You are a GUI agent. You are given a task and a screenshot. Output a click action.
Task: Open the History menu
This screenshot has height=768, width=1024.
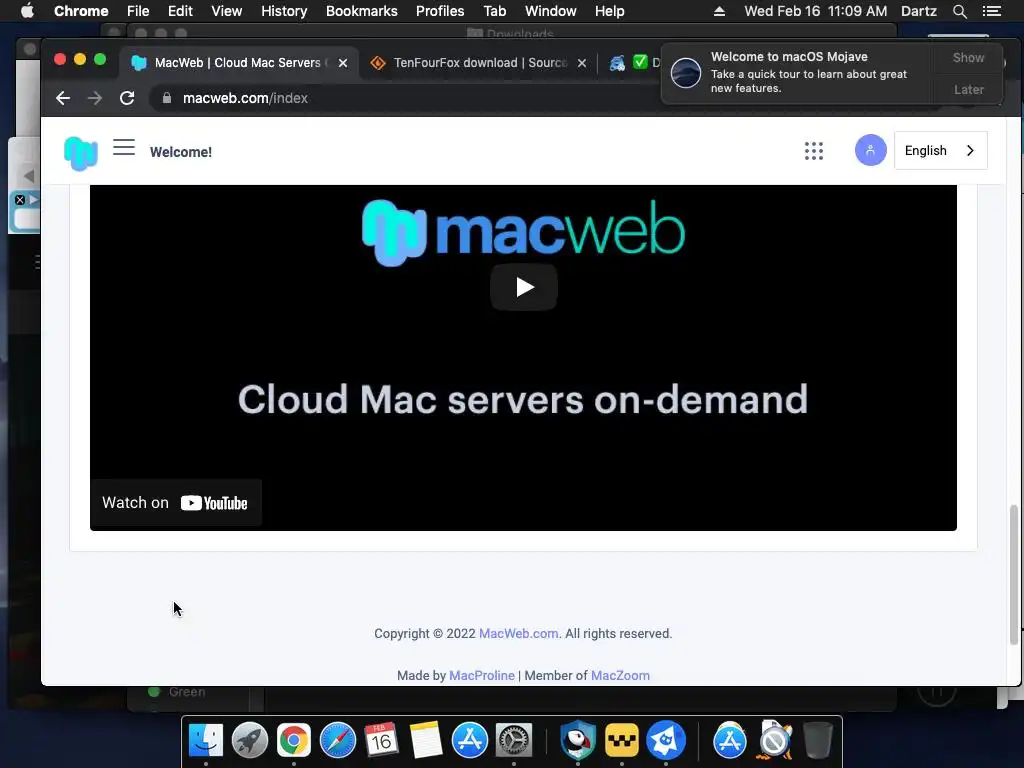284,11
